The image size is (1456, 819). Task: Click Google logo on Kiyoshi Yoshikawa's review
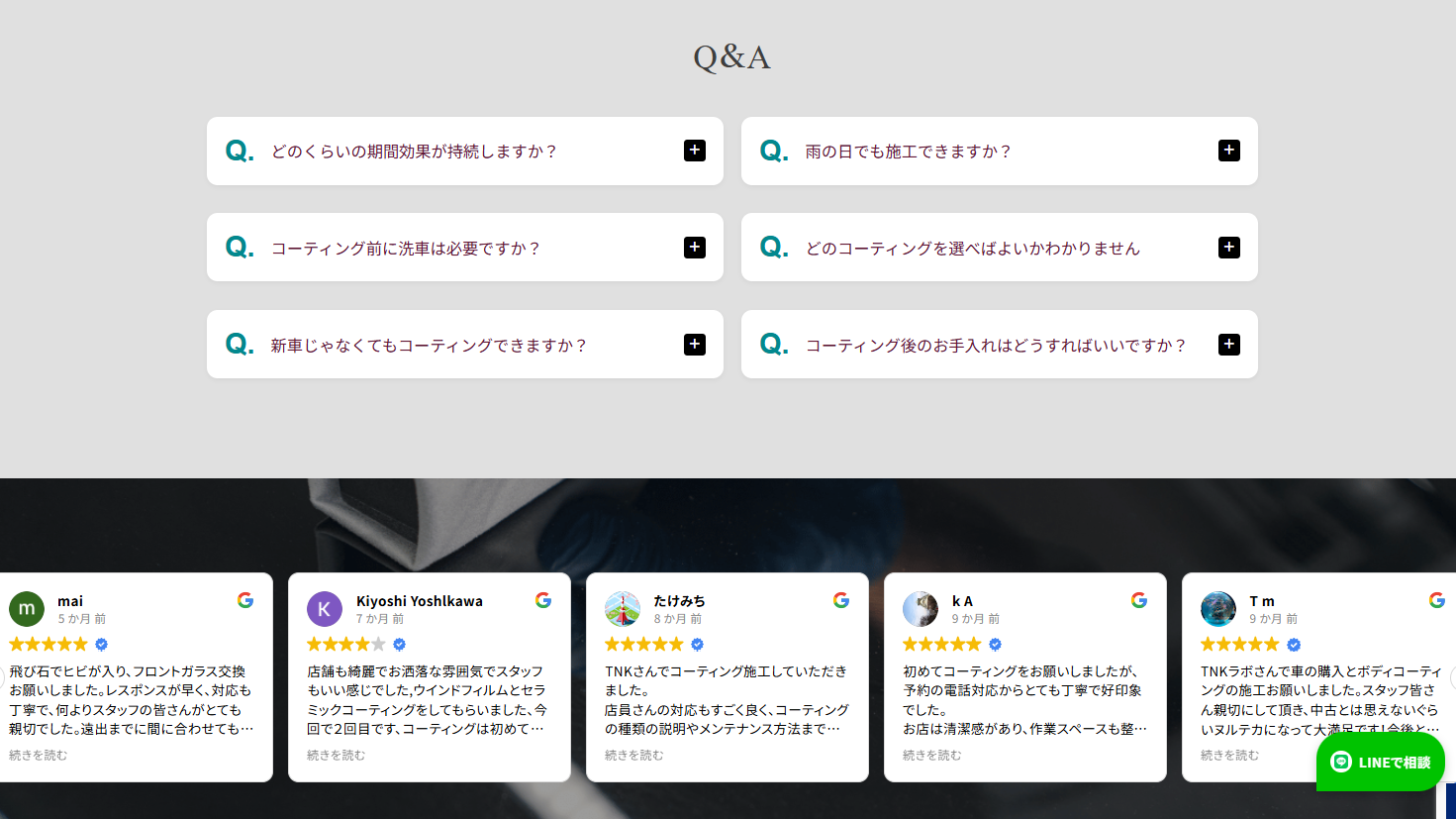[x=543, y=600]
